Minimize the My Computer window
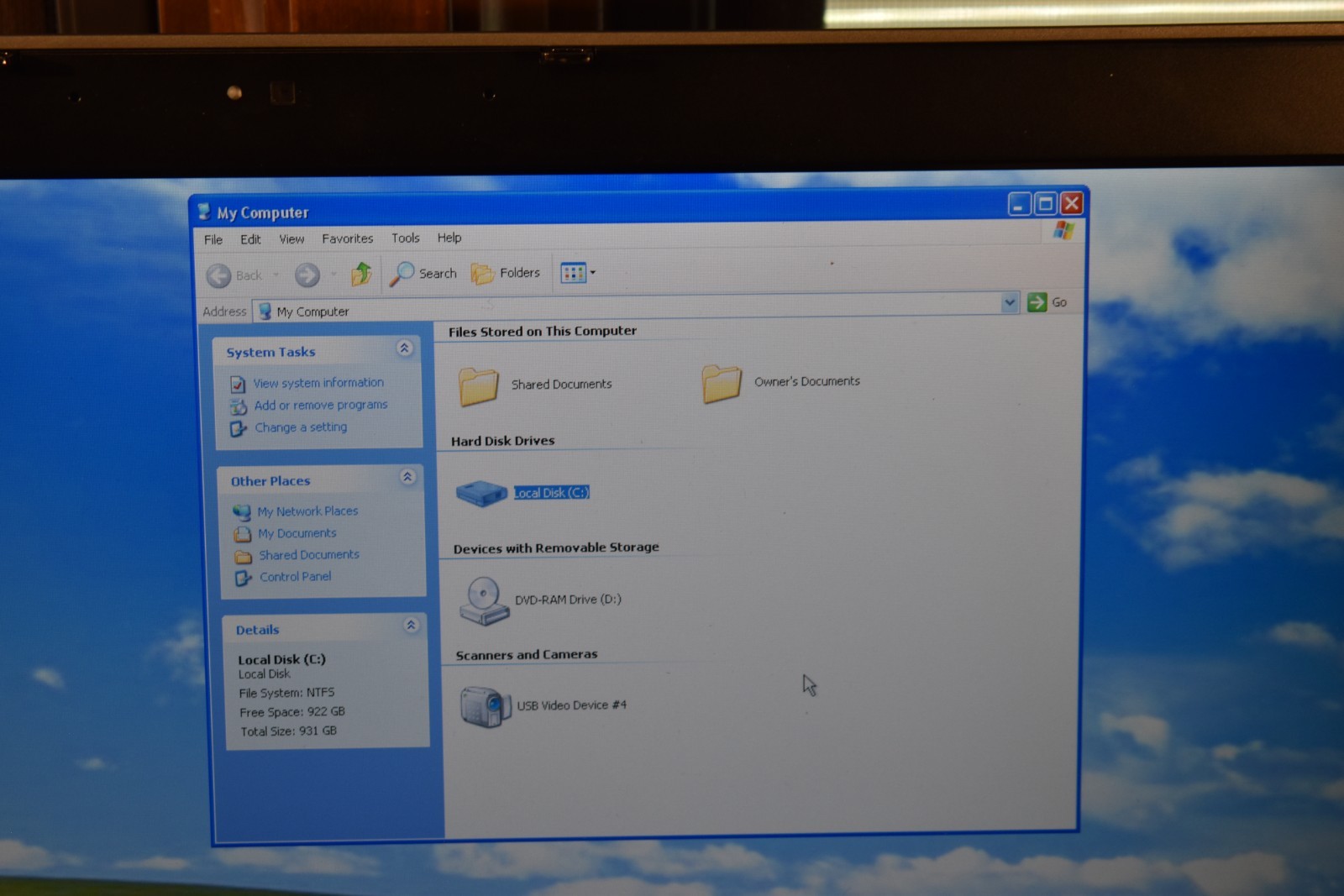 point(1019,204)
